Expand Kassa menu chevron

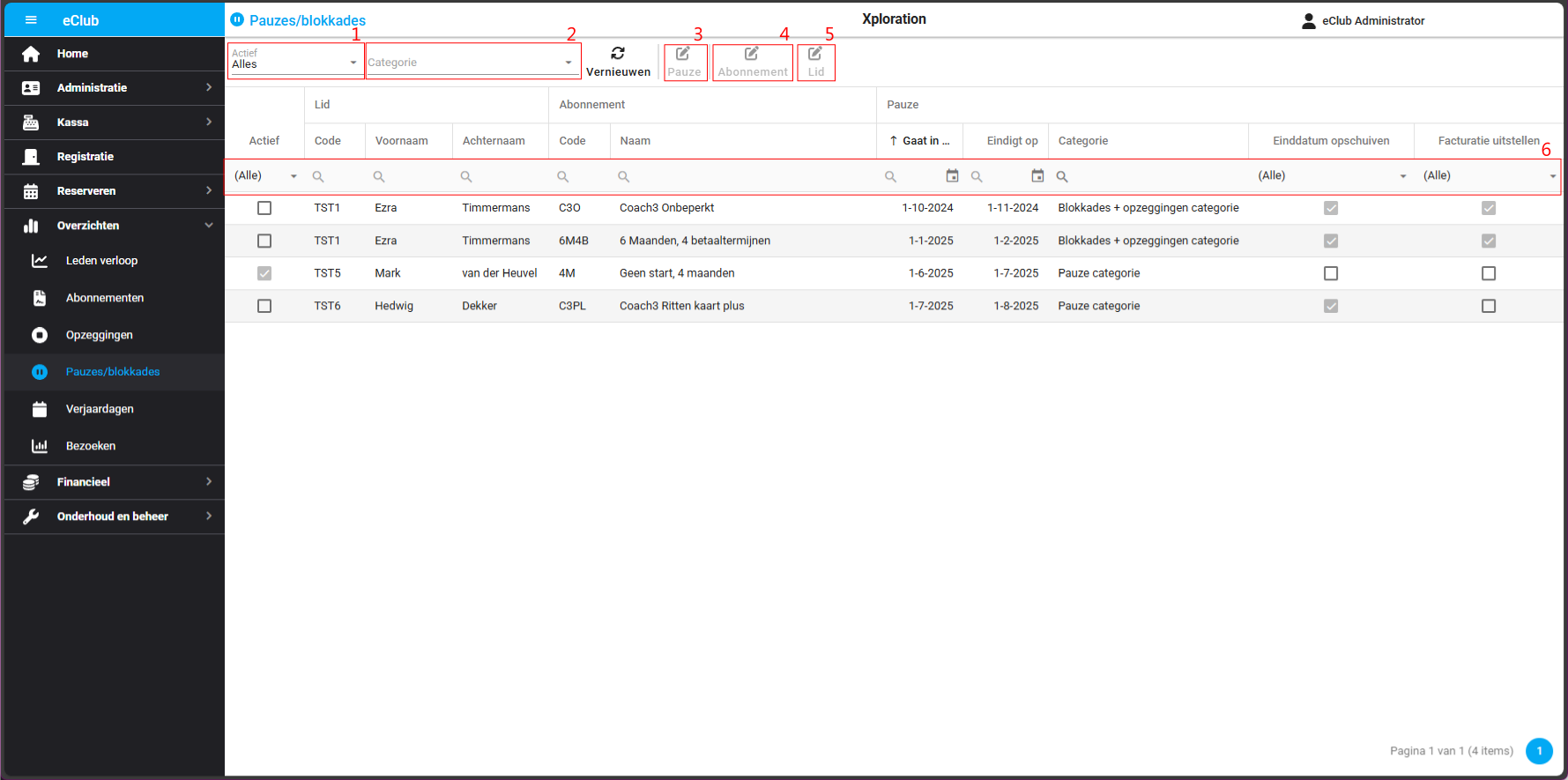click(209, 122)
